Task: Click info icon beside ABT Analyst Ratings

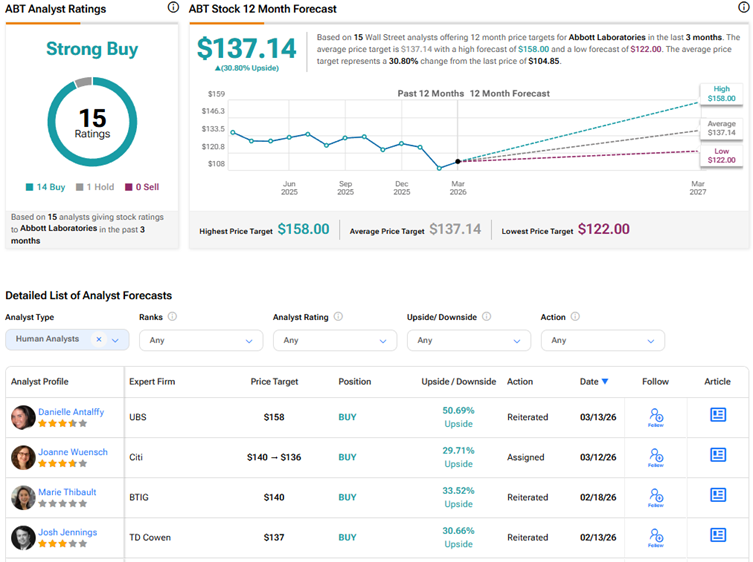Action: coord(173,8)
